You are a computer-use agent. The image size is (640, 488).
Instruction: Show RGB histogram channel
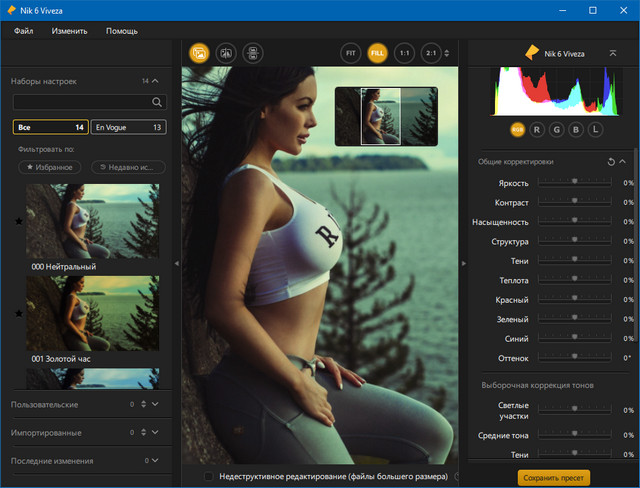(x=518, y=129)
